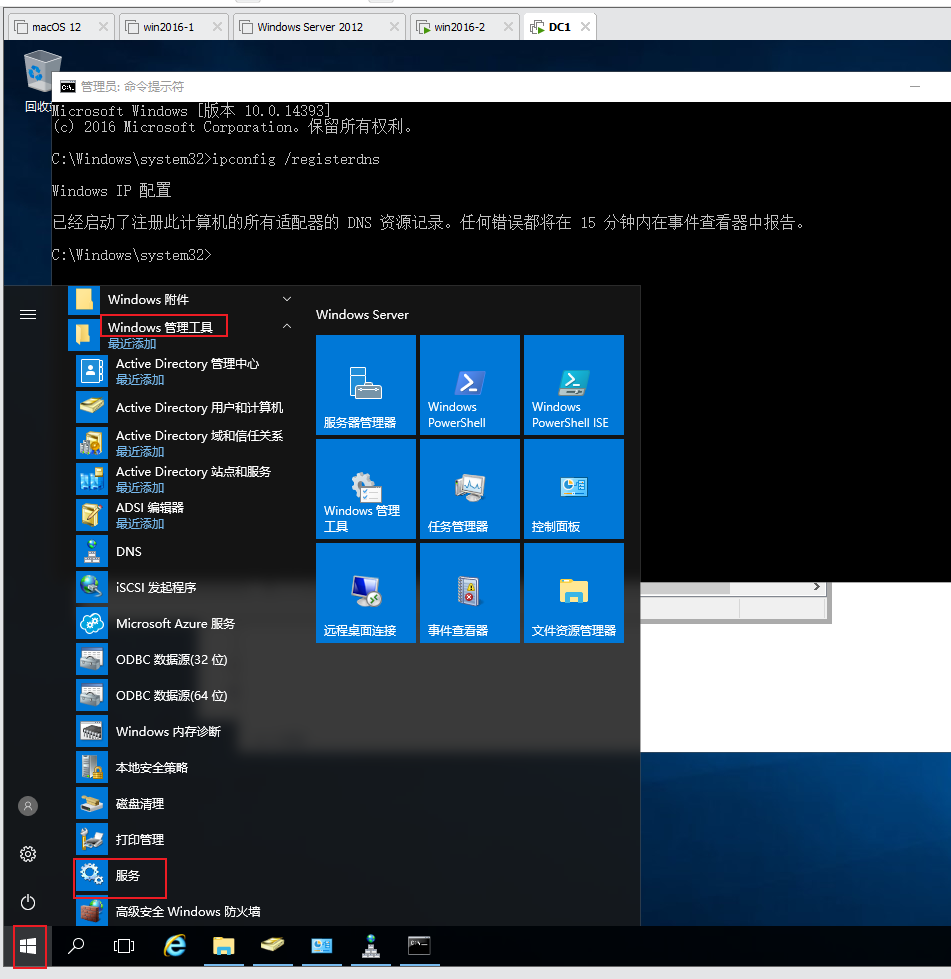Open 远程桌面连接 tile

[x=366, y=593]
